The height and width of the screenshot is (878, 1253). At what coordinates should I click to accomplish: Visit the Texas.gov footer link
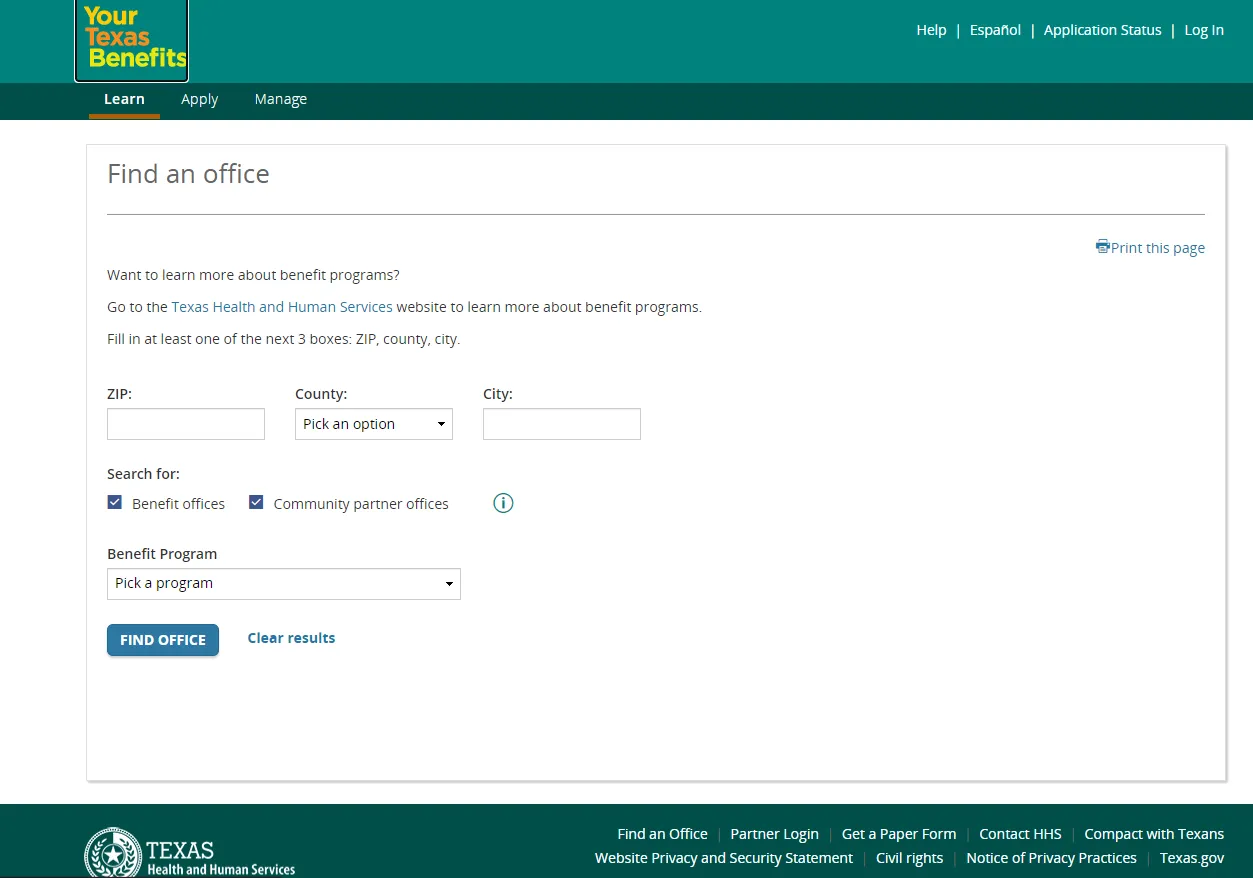(x=1192, y=858)
